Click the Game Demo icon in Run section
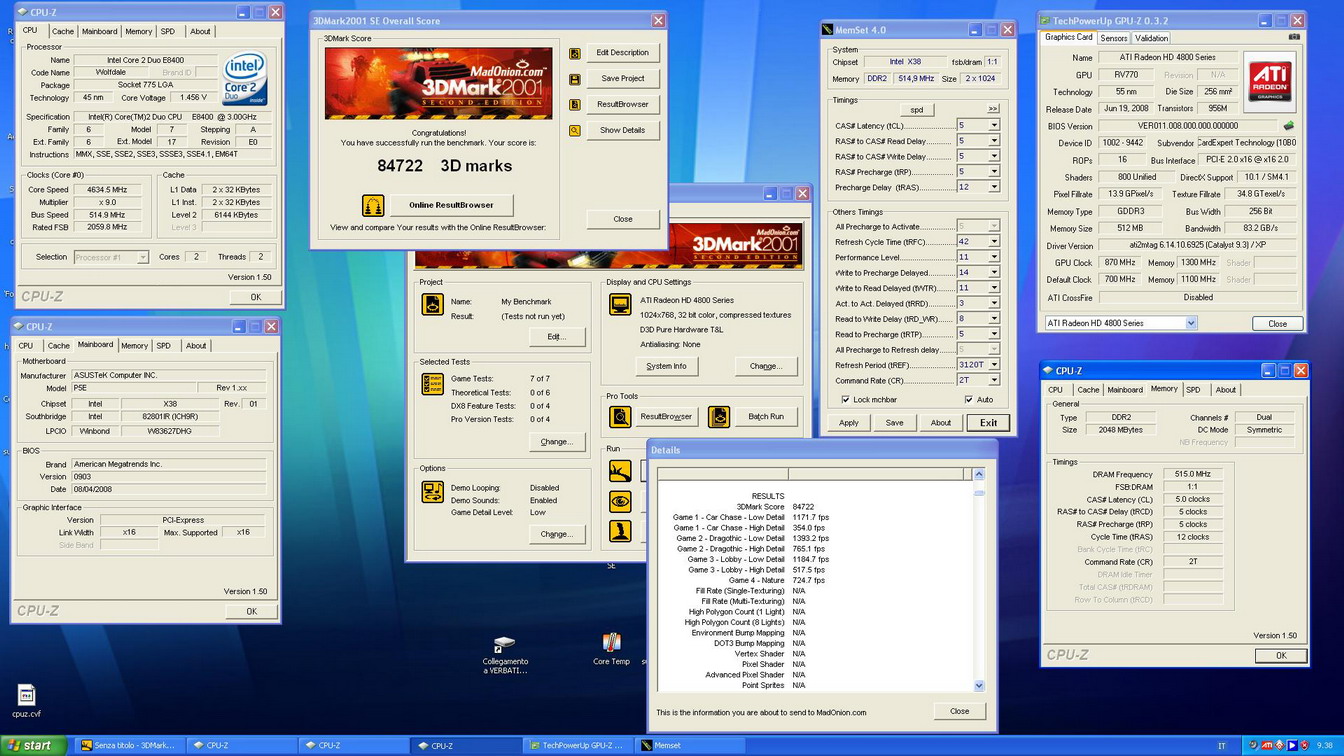The image size is (1344, 756). pyautogui.click(x=620, y=531)
